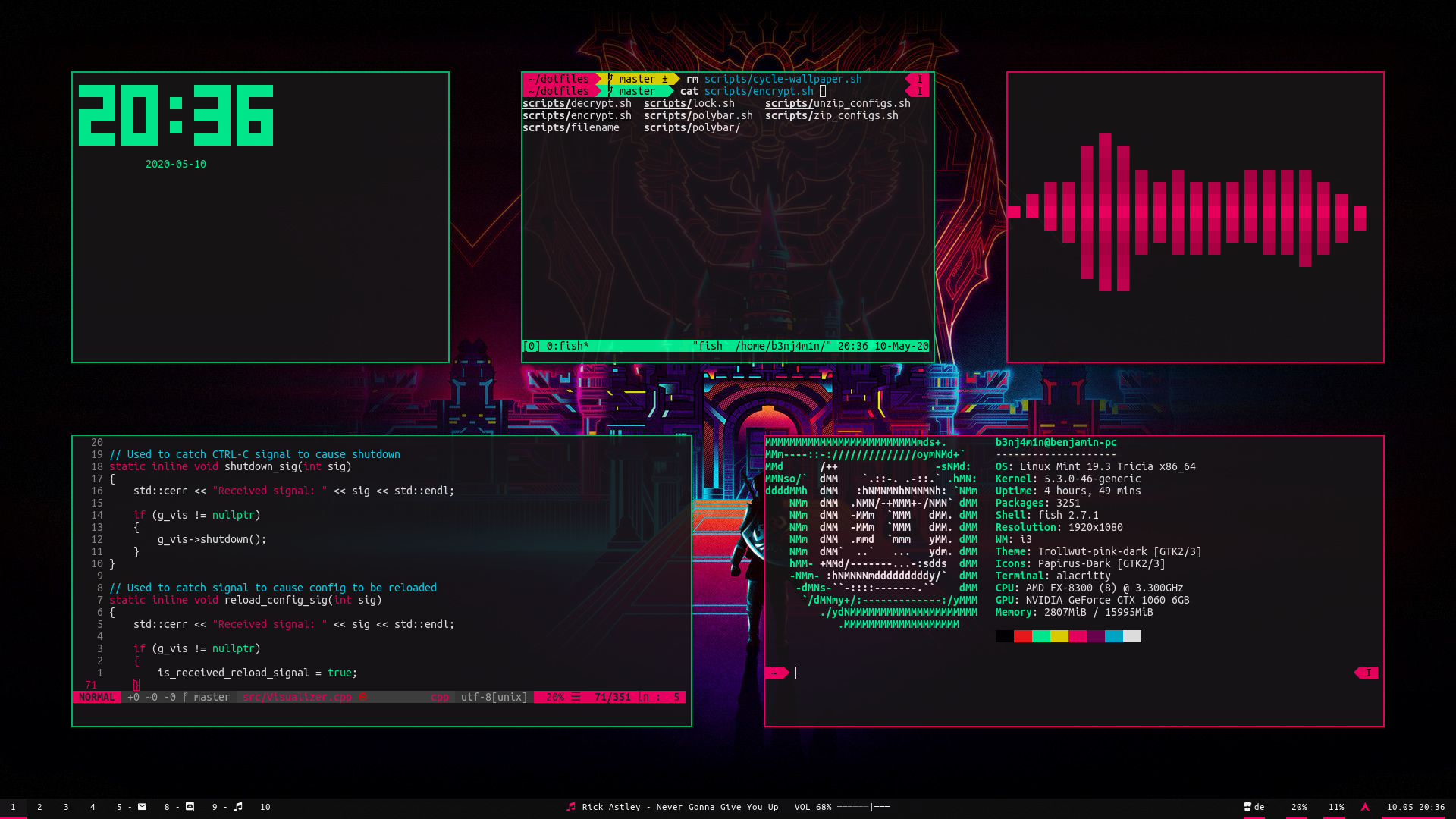
Task: Click the 'Uptime: 4 hours, 49 mins' line
Action: (1068, 491)
